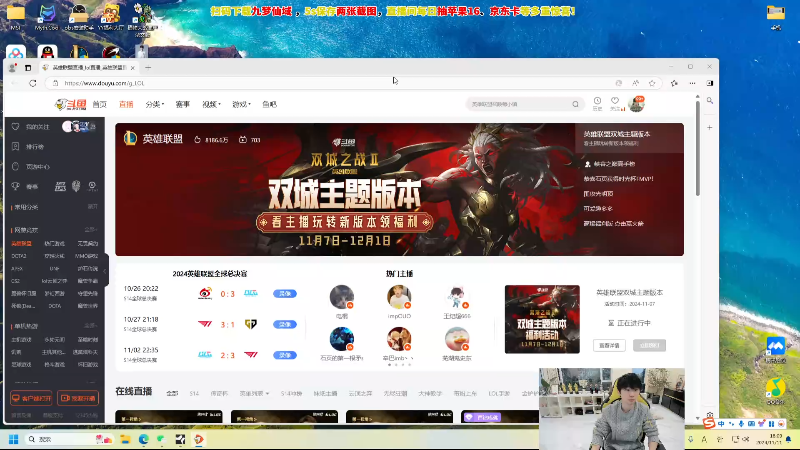Click the Edge sidebar plus icon
Screen dimensions: 800x450
(x=710, y=128)
